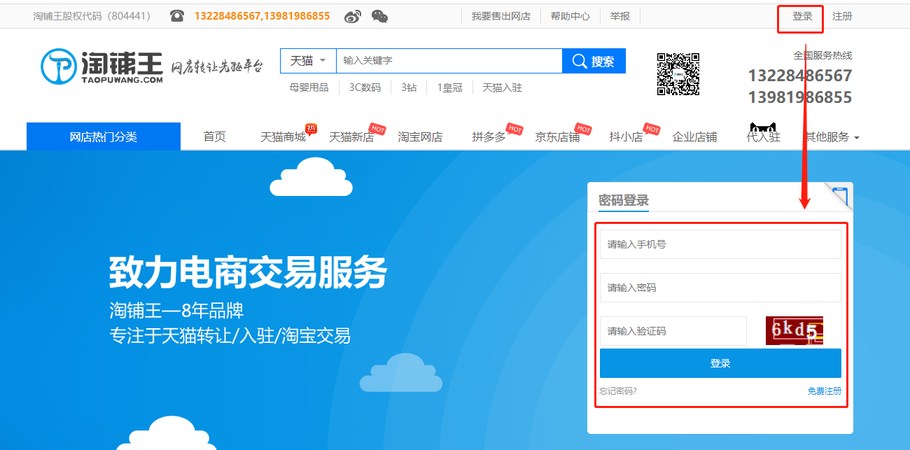Open 我要售出网店 link
This screenshot has width=910, height=450.
coord(501,16)
